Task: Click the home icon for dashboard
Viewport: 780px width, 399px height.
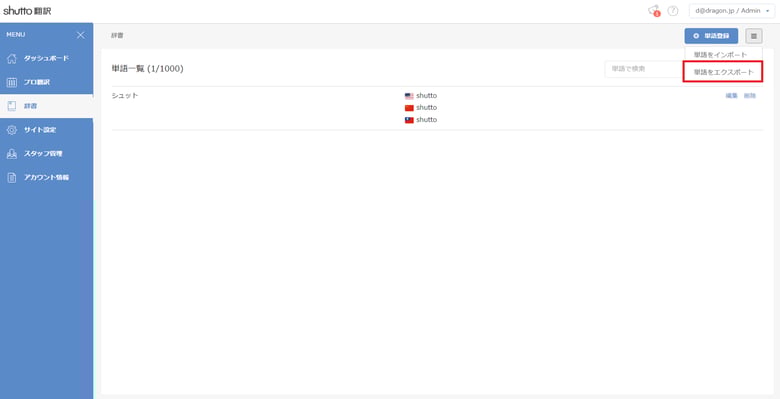Action: coord(12,59)
